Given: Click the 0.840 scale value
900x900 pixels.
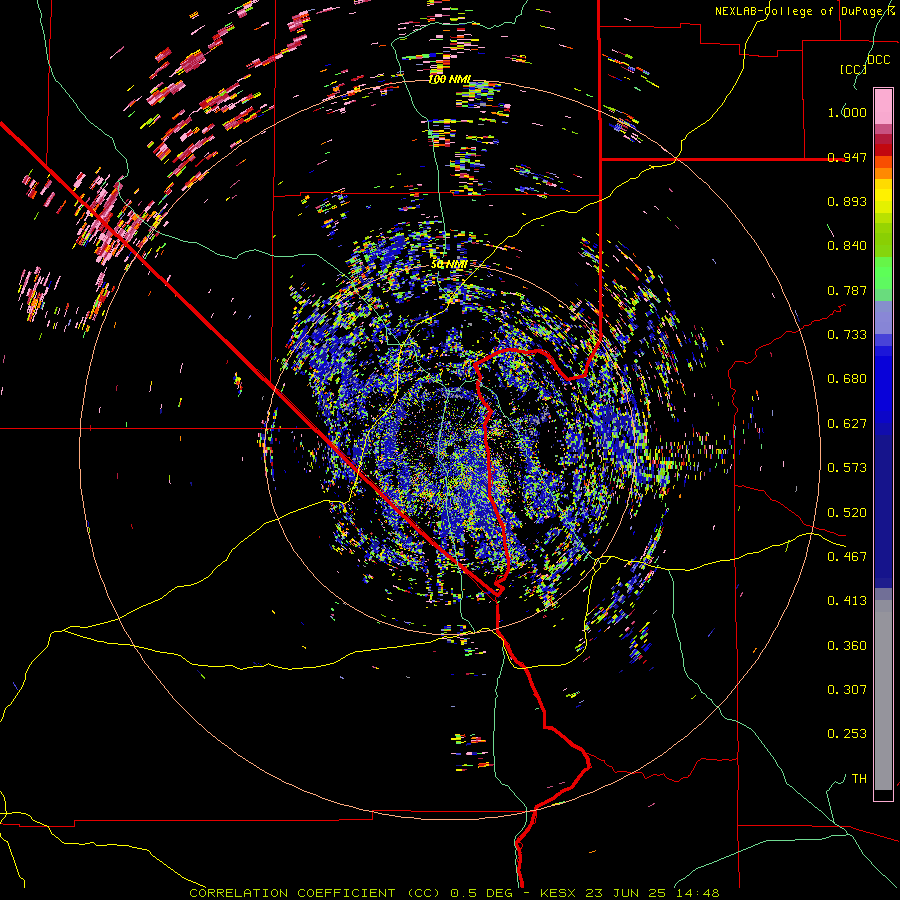Looking at the screenshot, I should click(847, 246).
